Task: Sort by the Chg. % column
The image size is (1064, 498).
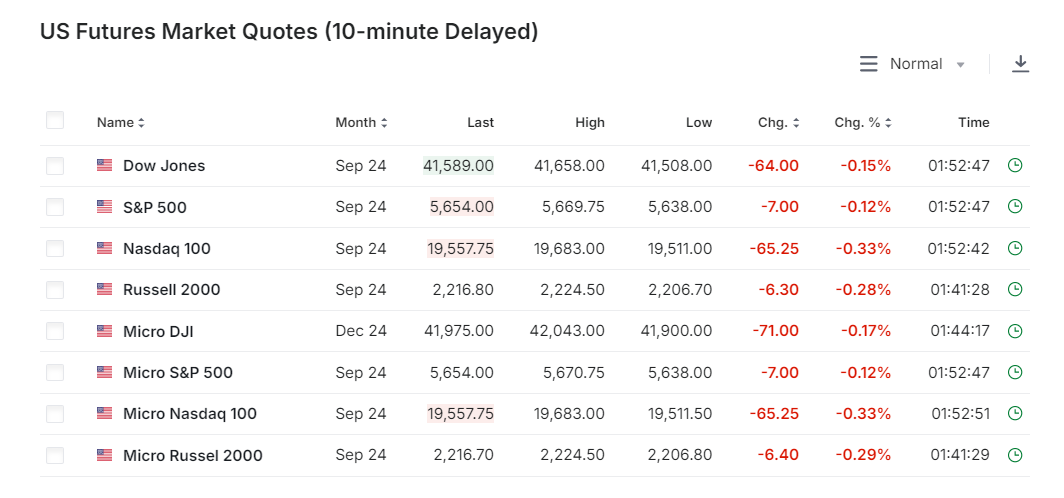Action: [863, 123]
